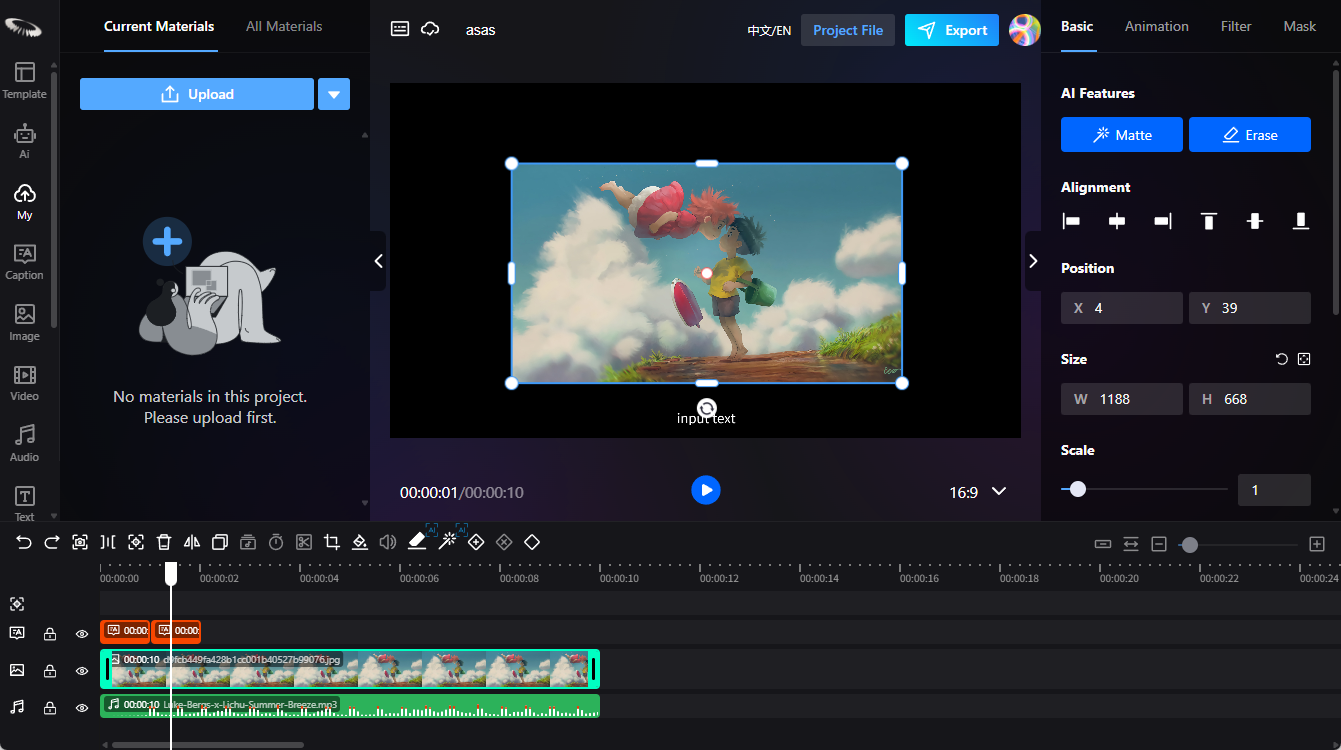The width and height of the screenshot is (1341, 750).
Task: Click the redo arrow in timeline toolbar
Action: (x=52, y=542)
